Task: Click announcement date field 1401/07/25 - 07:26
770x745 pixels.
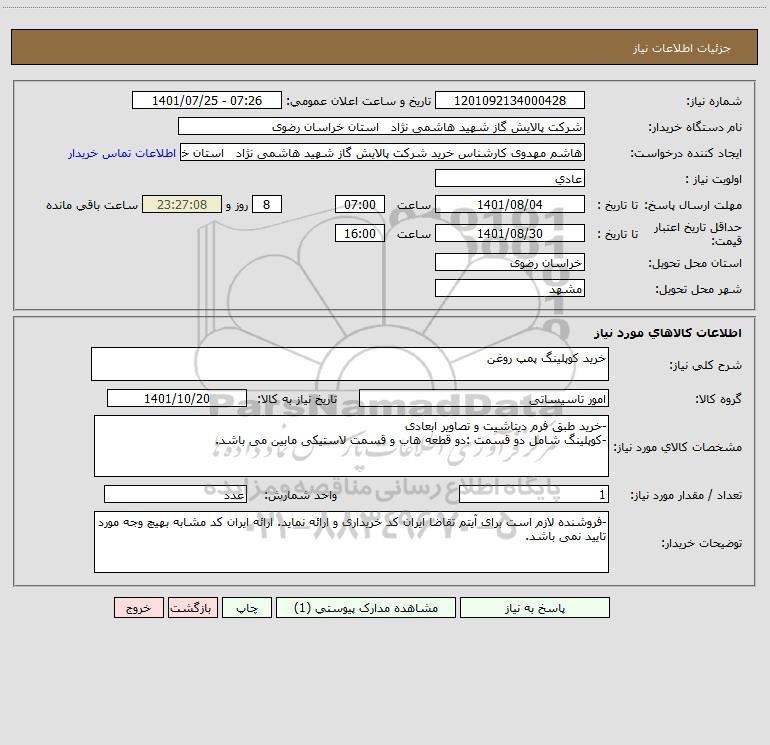Action: (x=207, y=101)
